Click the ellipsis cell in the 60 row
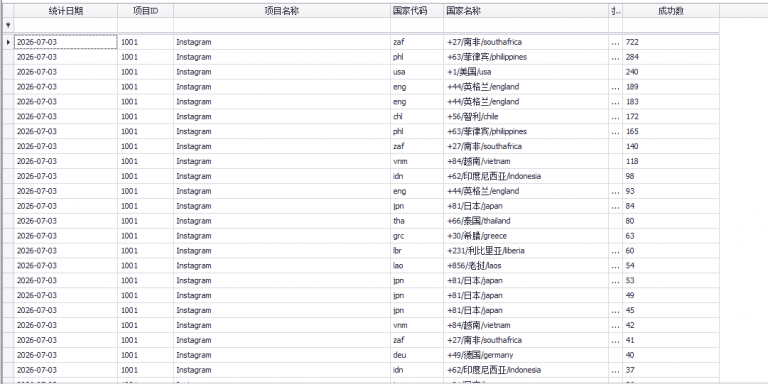 click(x=616, y=251)
